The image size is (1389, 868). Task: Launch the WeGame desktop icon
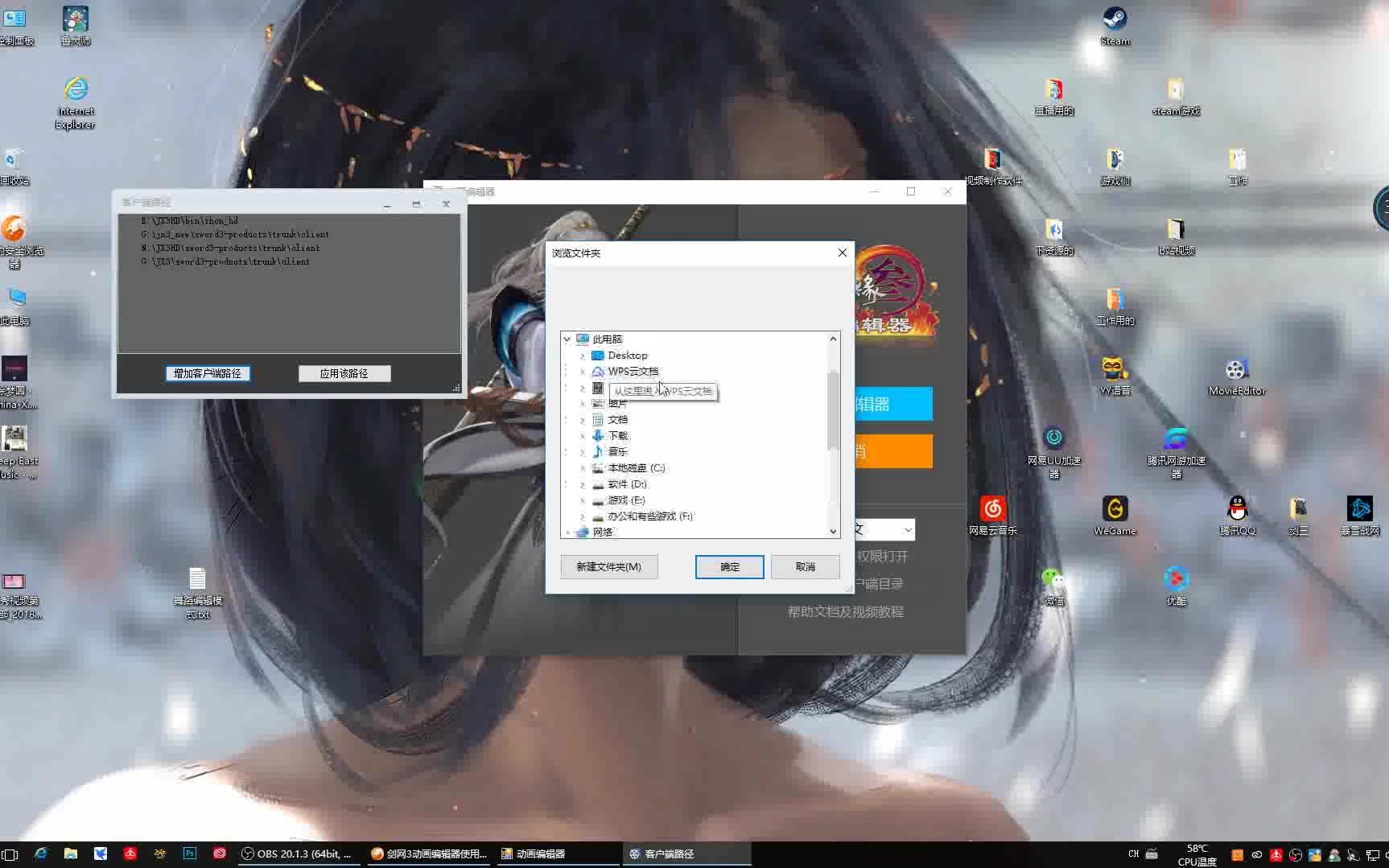pyautogui.click(x=1115, y=516)
